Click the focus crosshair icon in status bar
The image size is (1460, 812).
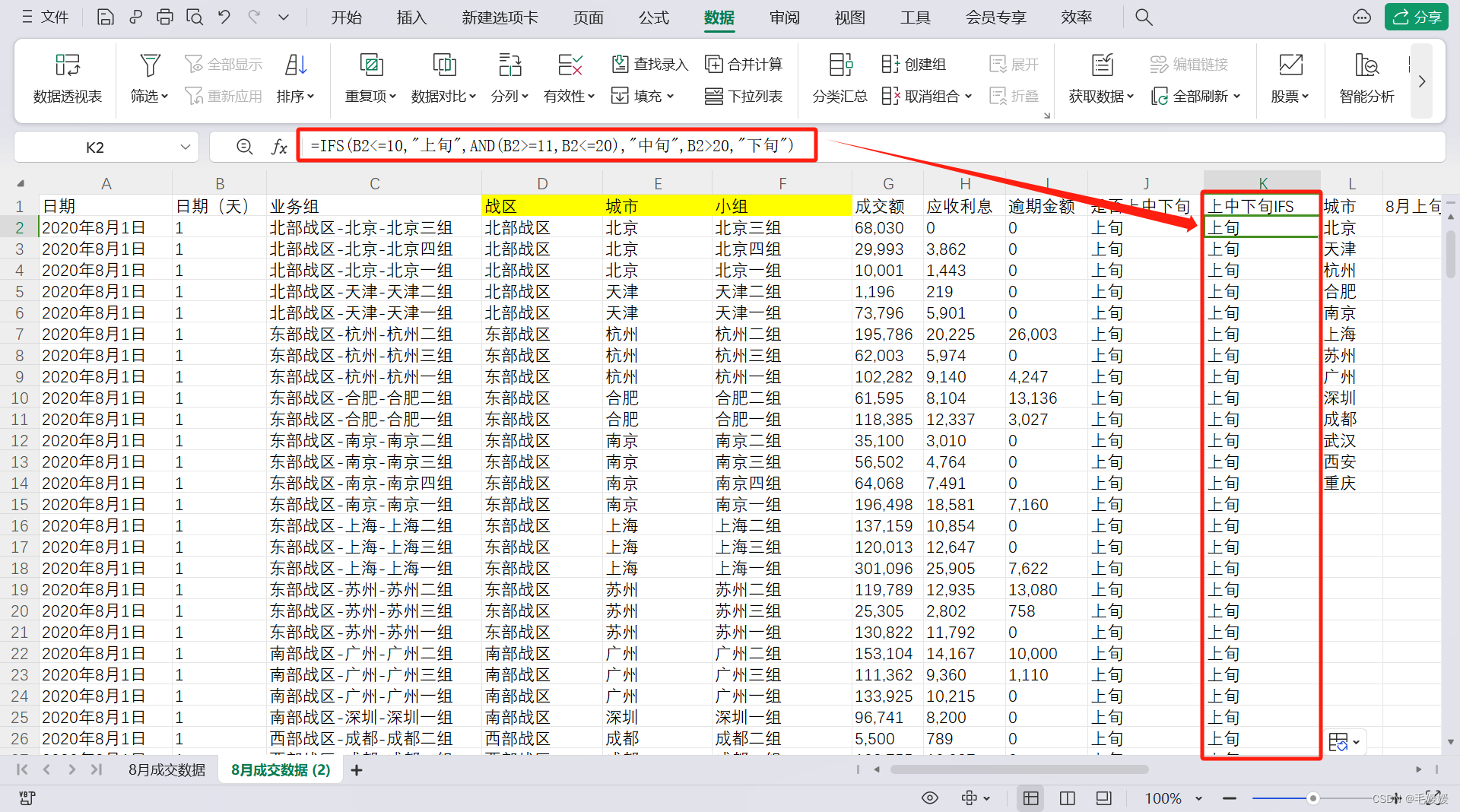[969, 798]
